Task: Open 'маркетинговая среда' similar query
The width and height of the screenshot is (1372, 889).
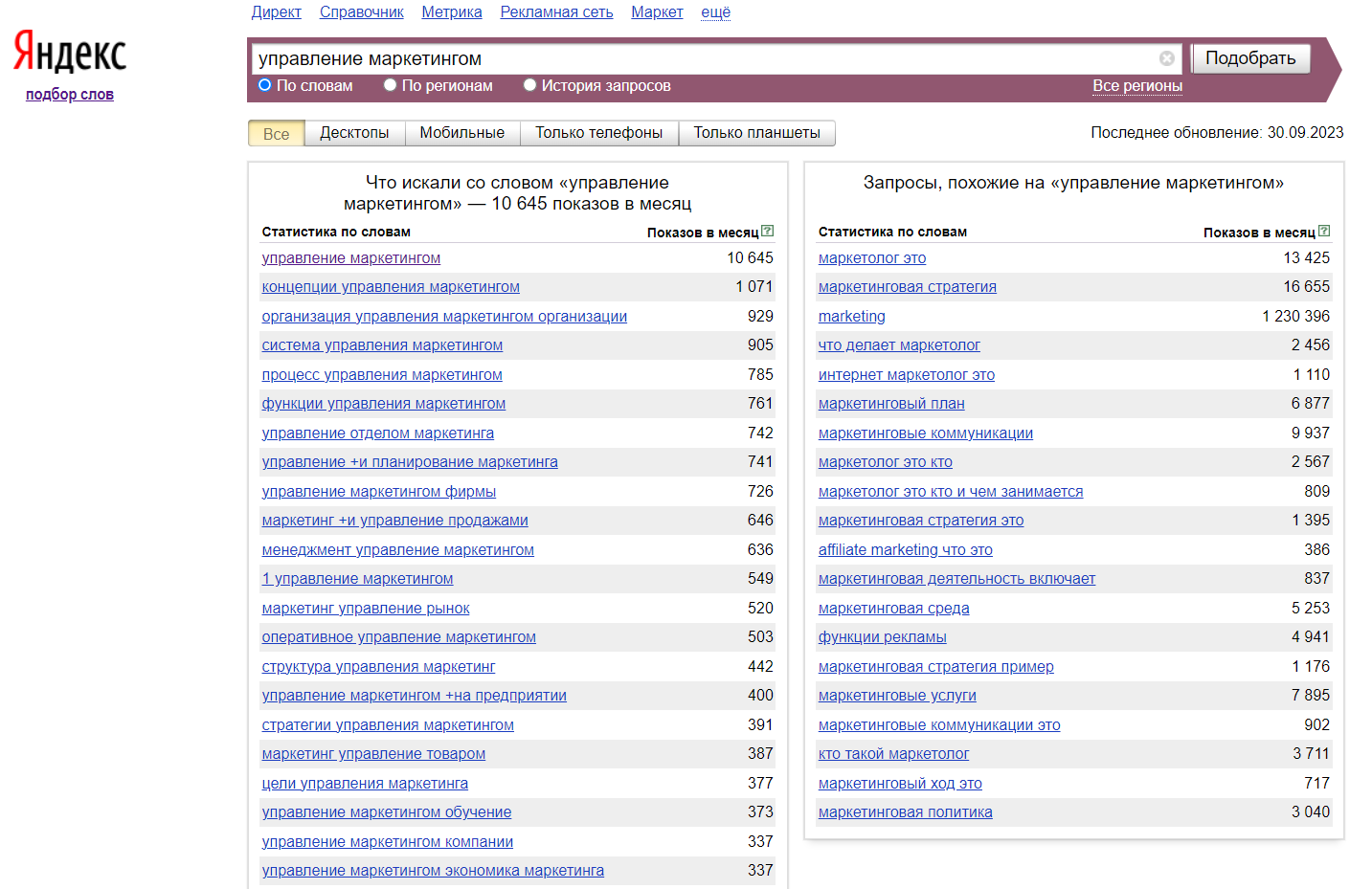Action: [893, 608]
